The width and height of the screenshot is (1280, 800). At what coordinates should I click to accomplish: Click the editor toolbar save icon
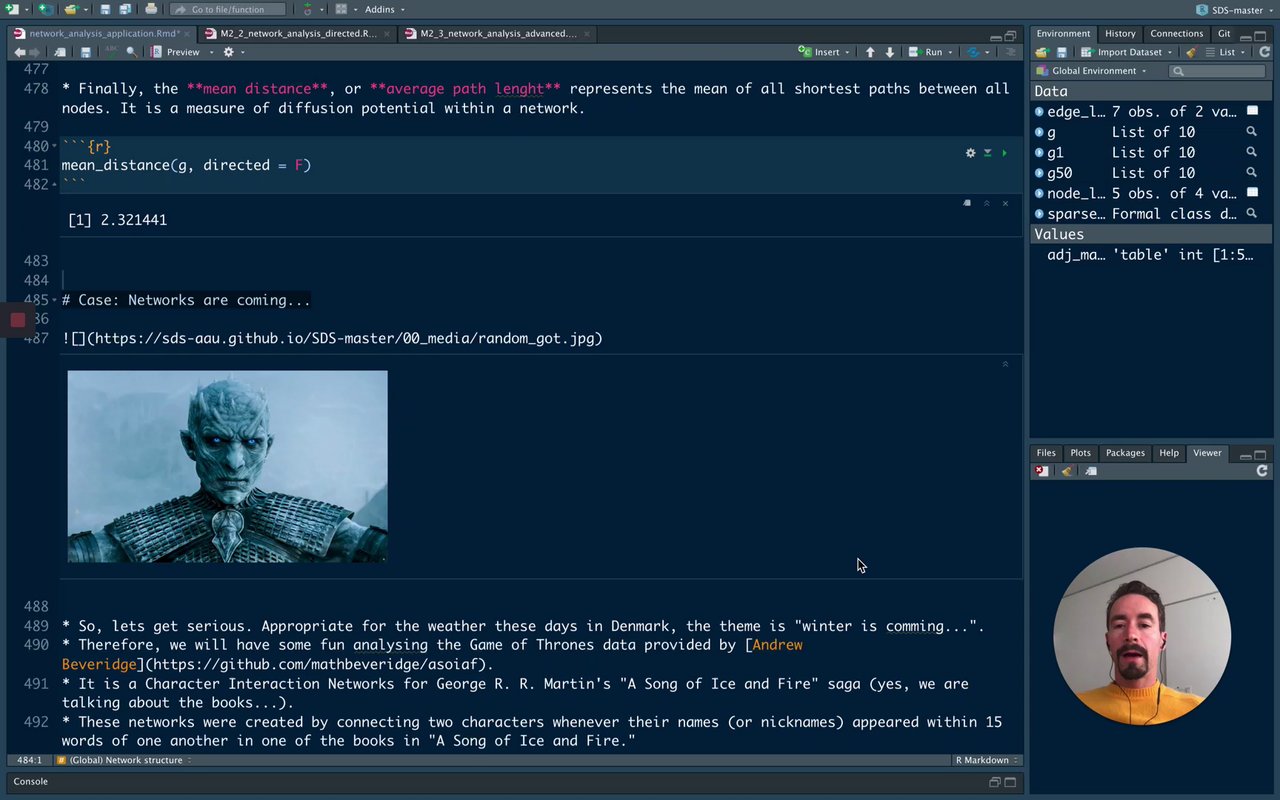pyautogui.click(x=86, y=52)
